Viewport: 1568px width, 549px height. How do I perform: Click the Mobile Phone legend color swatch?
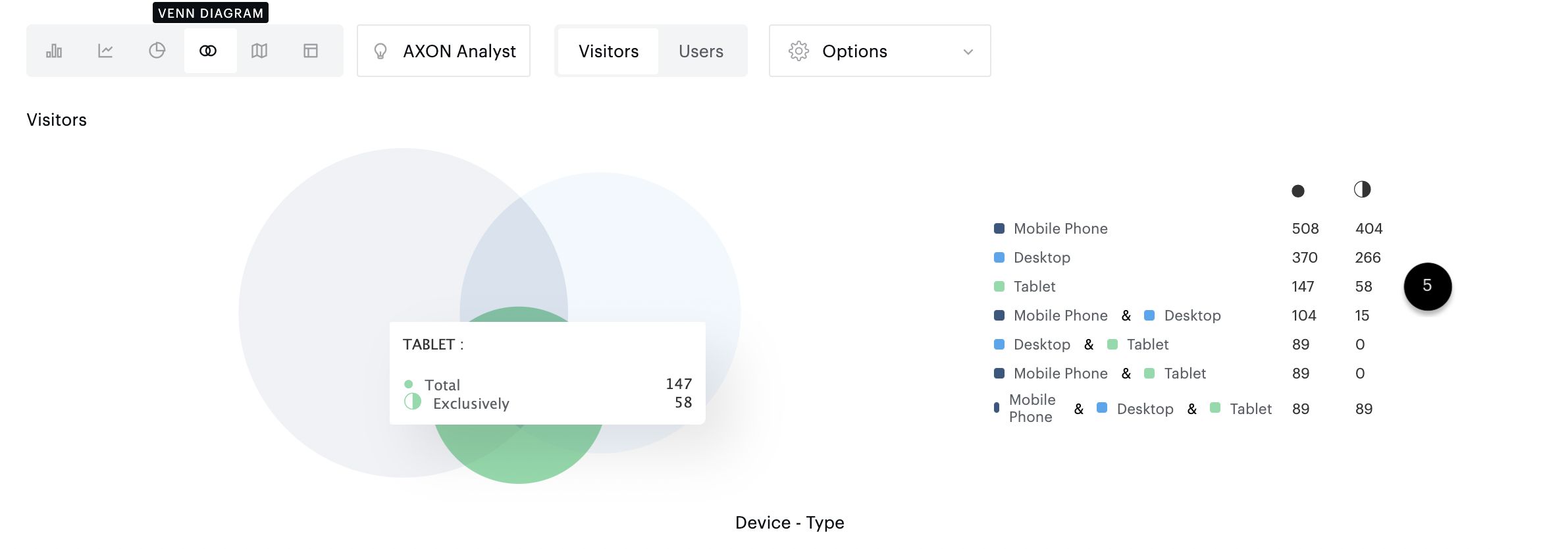(999, 228)
